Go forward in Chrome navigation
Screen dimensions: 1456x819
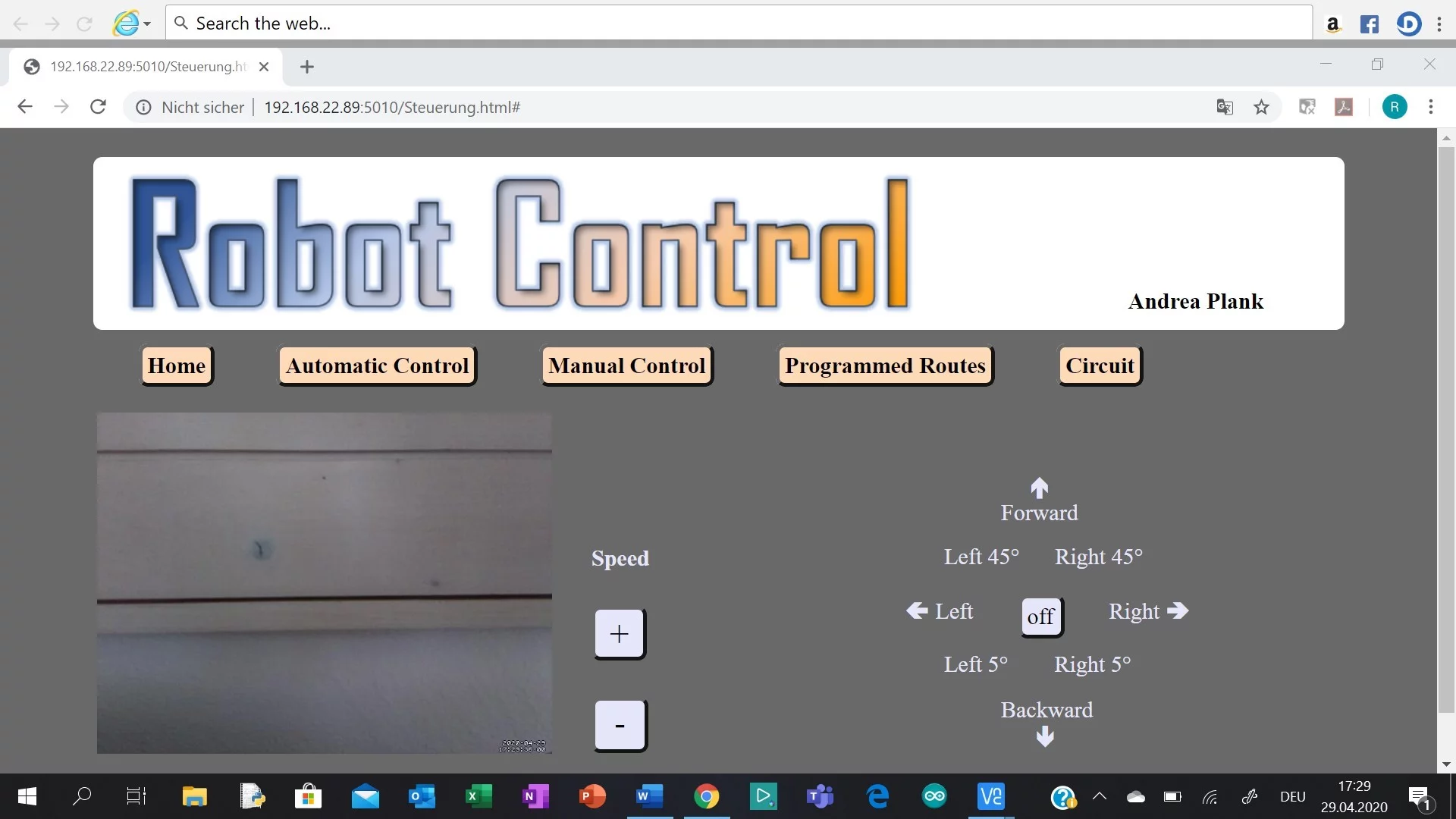61,107
